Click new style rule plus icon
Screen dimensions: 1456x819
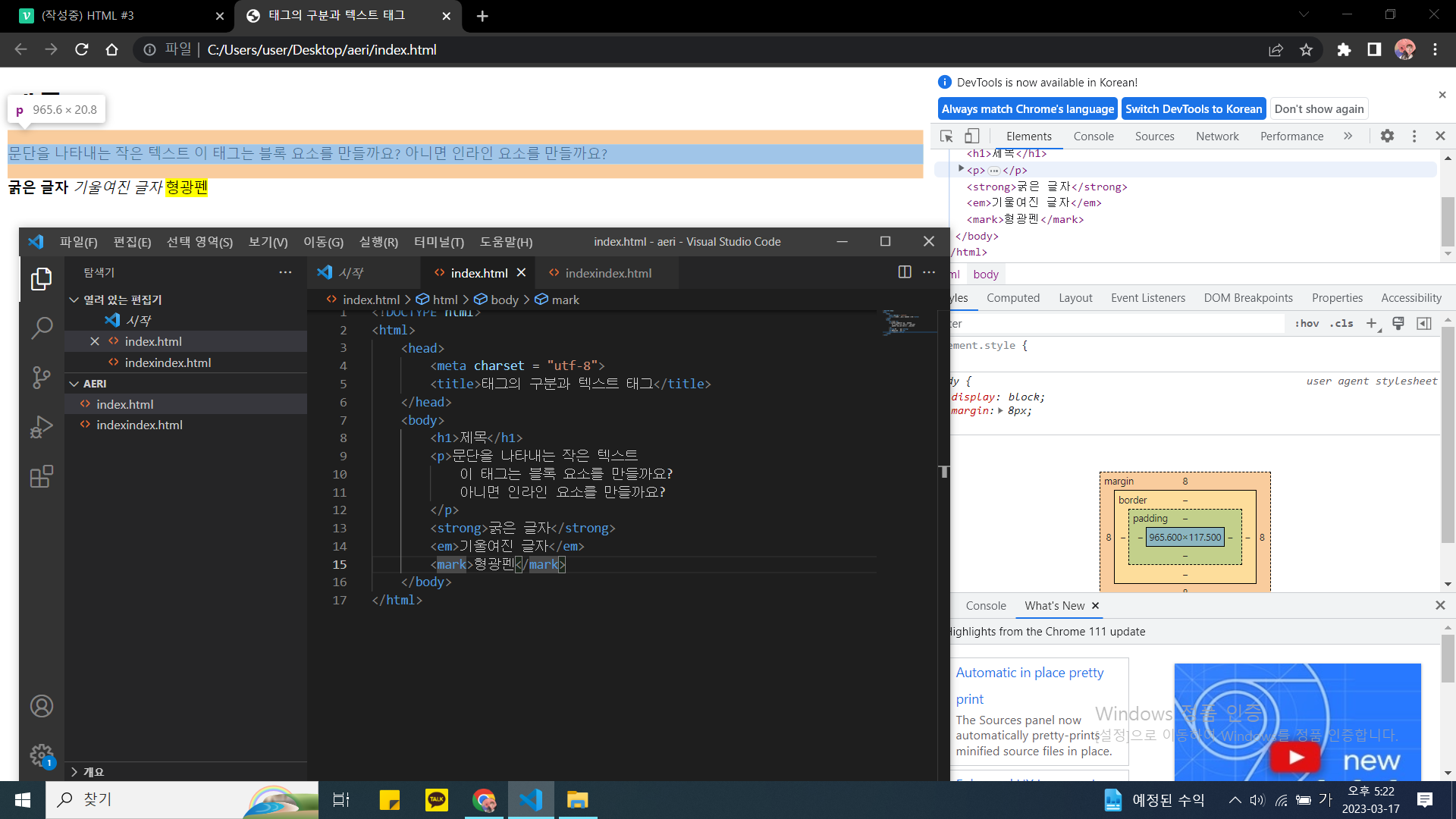point(1371,324)
